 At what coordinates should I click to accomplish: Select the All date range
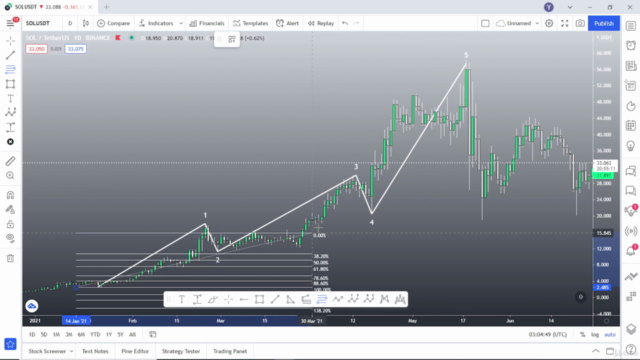click(x=132, y=334)
